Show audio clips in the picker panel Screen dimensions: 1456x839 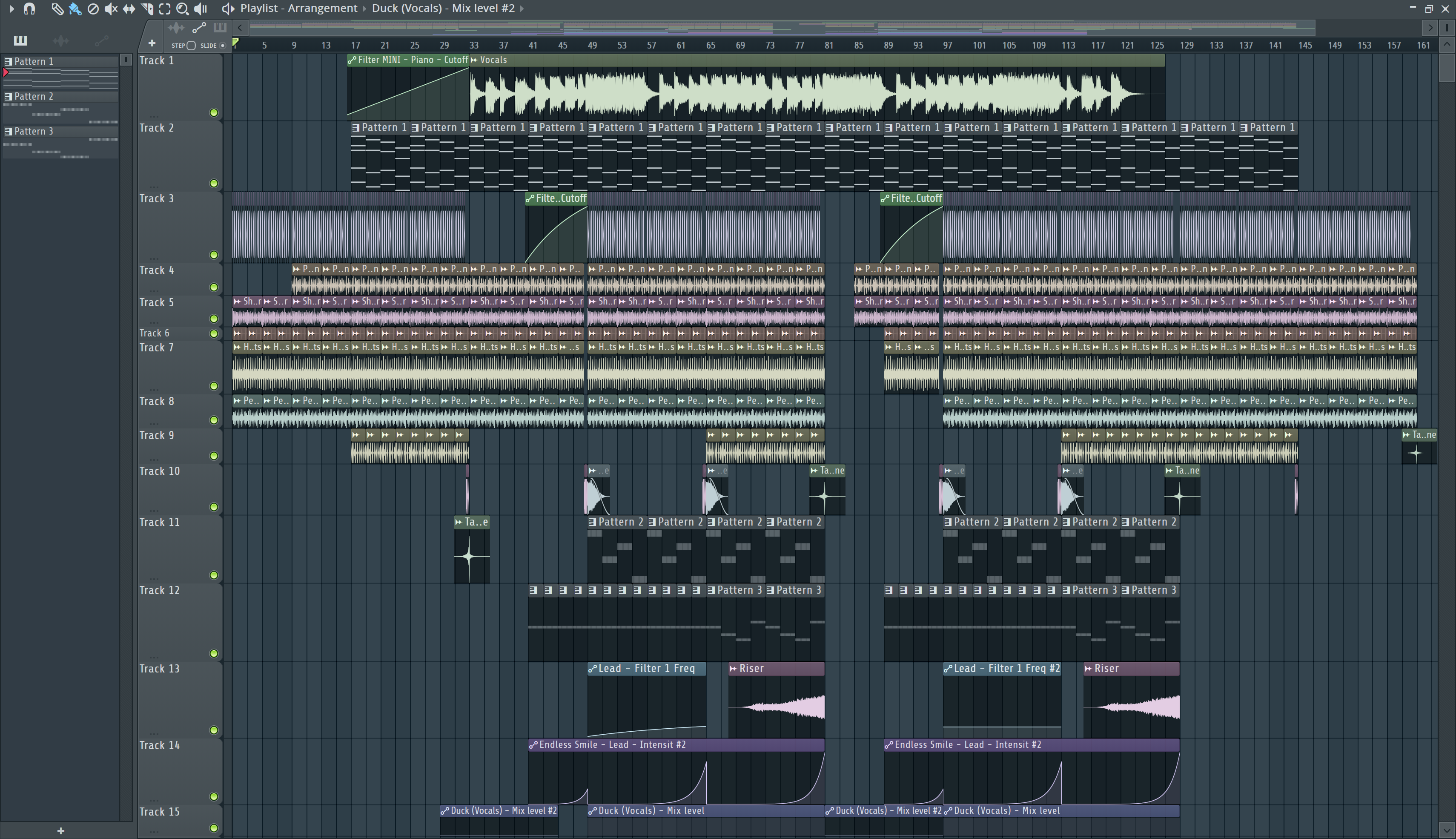60,40
